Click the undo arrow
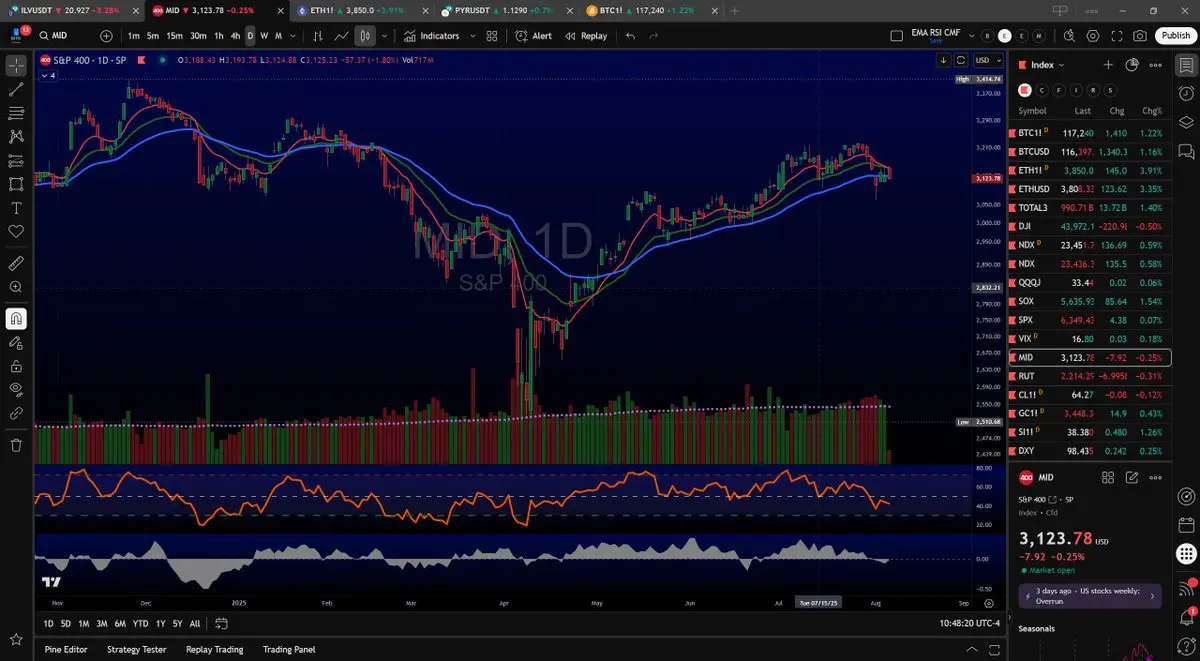The image size is (1200, 661). click(630, 35)
